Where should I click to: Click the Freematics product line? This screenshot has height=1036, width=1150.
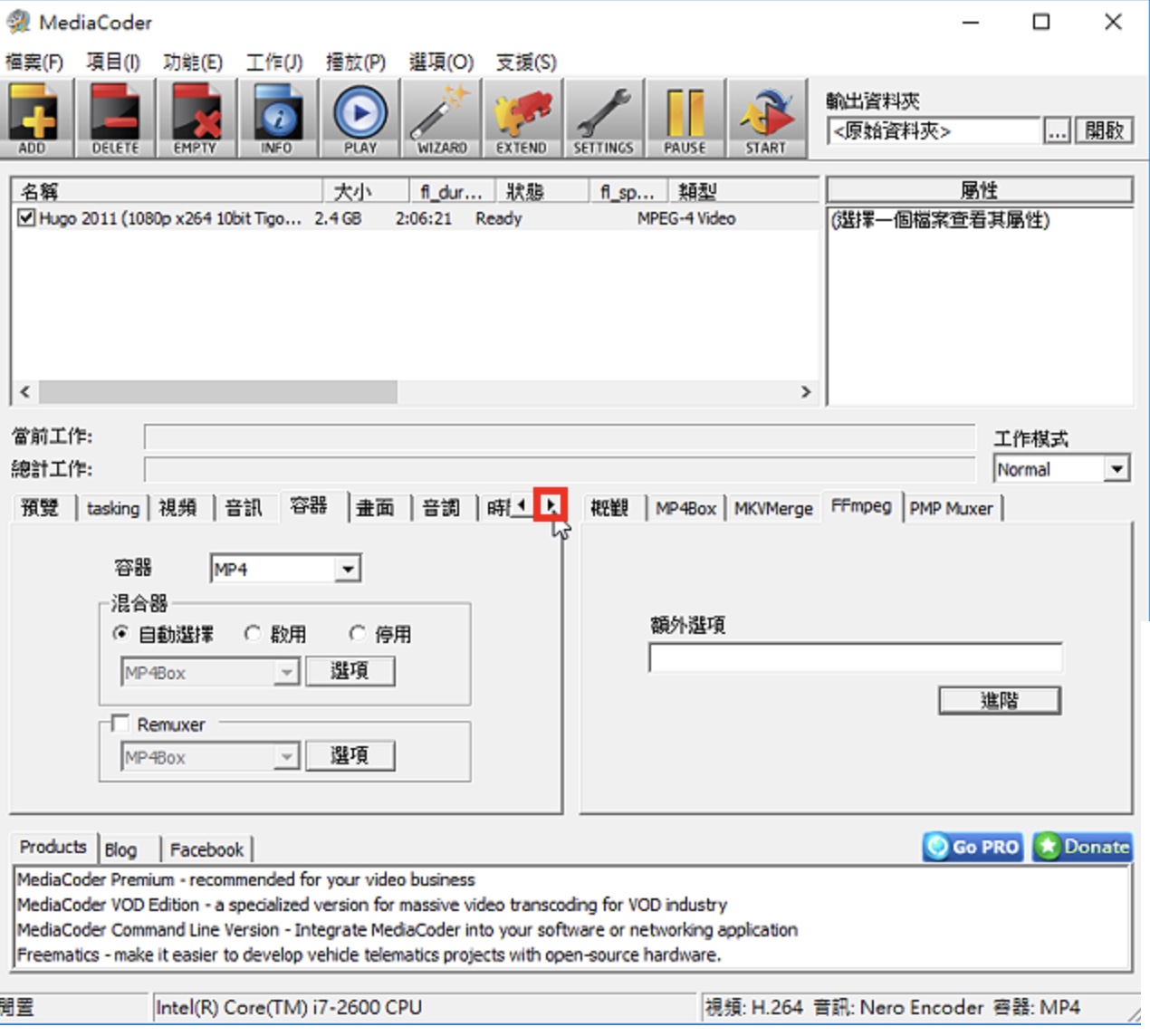pyautogui.click(x=369, y=955)
